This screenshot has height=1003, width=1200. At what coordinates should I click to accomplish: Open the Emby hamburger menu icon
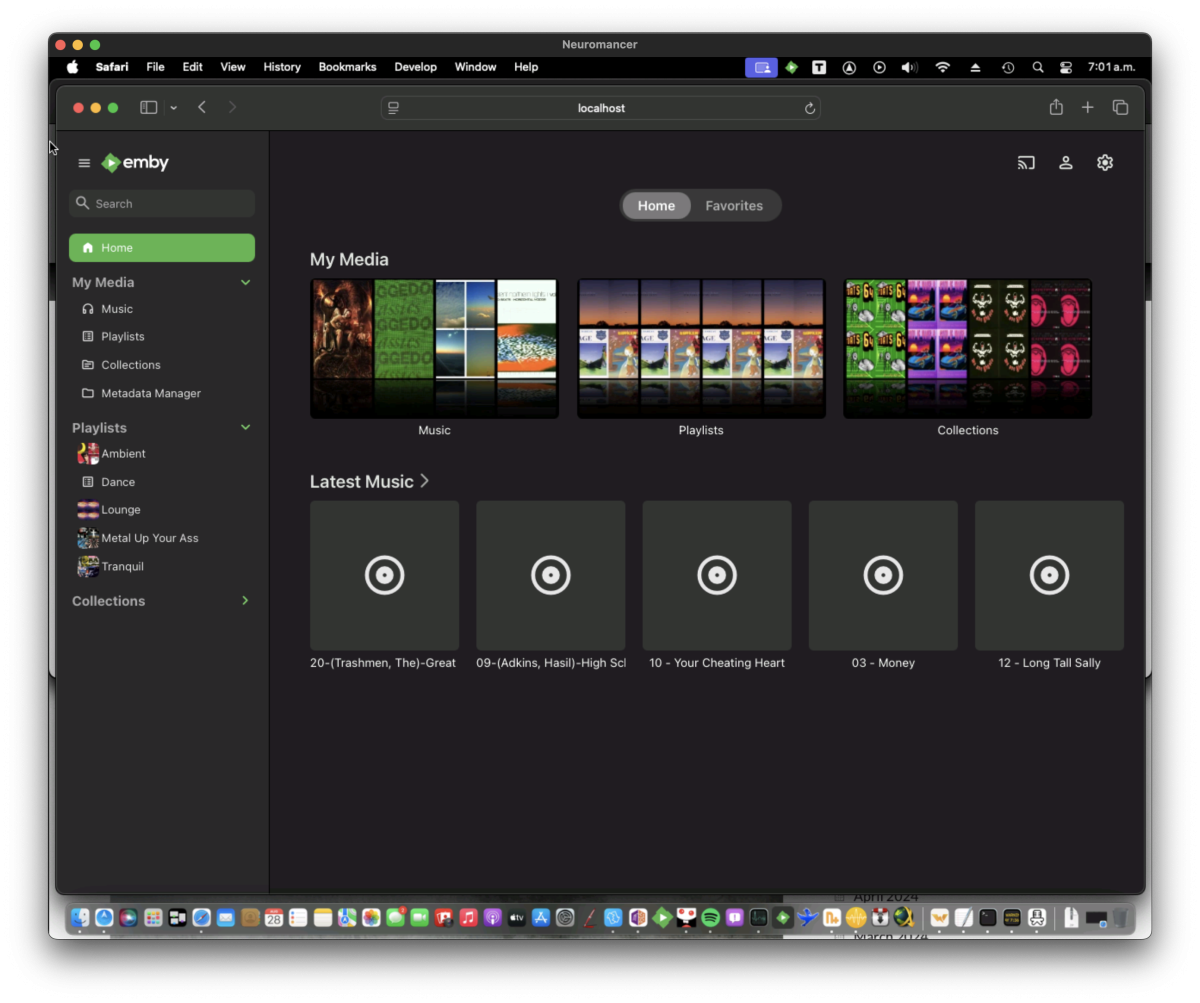84,163
